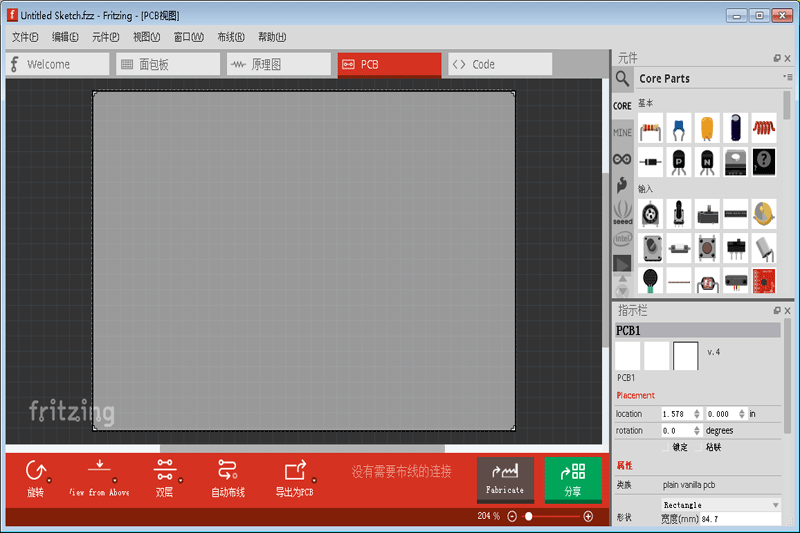Enable the 粘驮 (sticky) checkbox

[699, 447]
